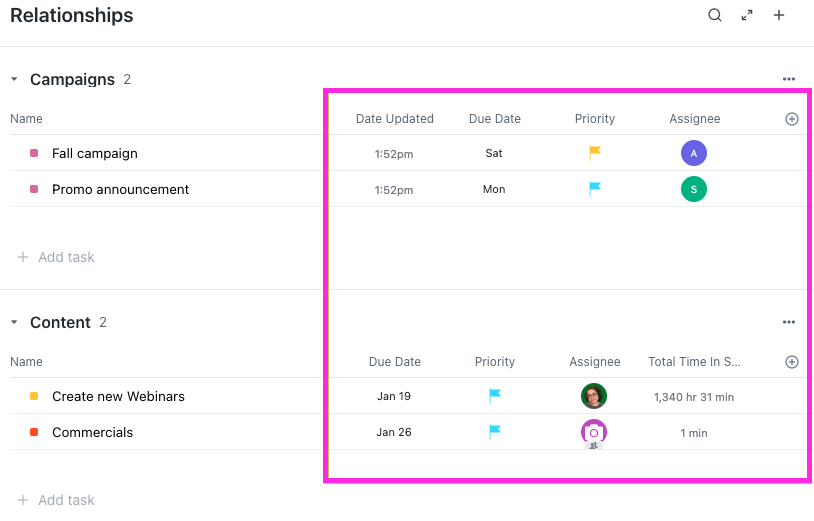Image resolution: width=814 pixels, height=521 pixels.
Task: Collapse the Campaigns group
Action: coord(15,79)
